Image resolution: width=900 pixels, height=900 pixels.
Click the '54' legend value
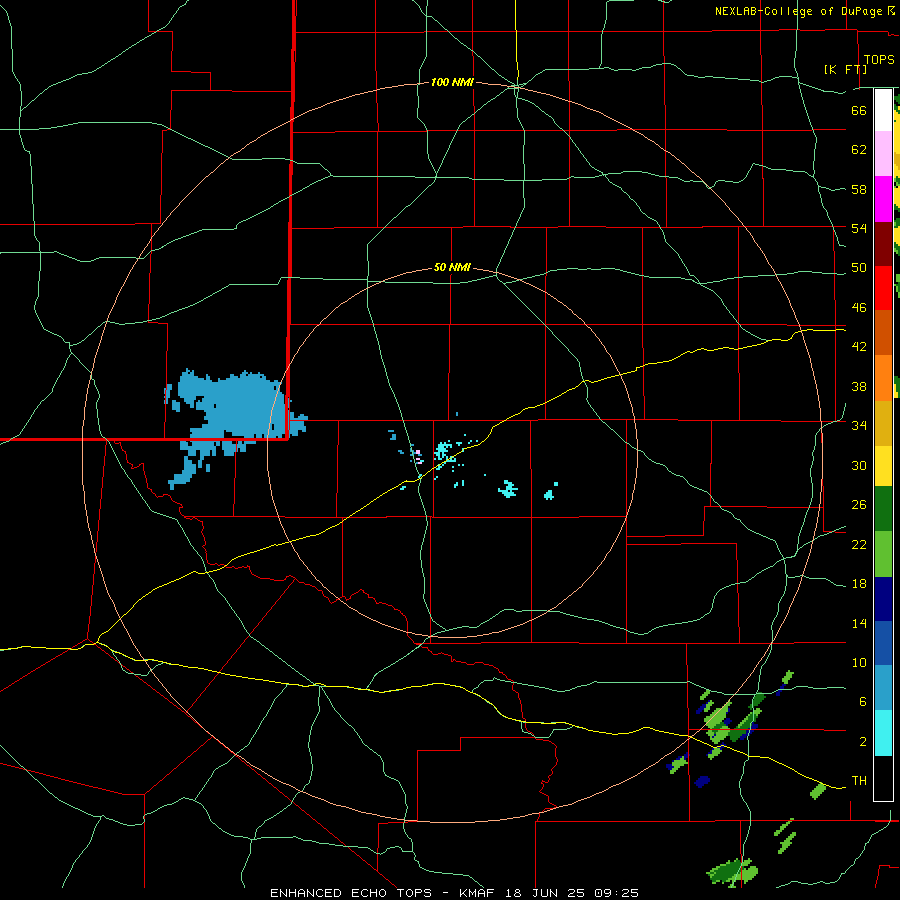pos(859,228)
